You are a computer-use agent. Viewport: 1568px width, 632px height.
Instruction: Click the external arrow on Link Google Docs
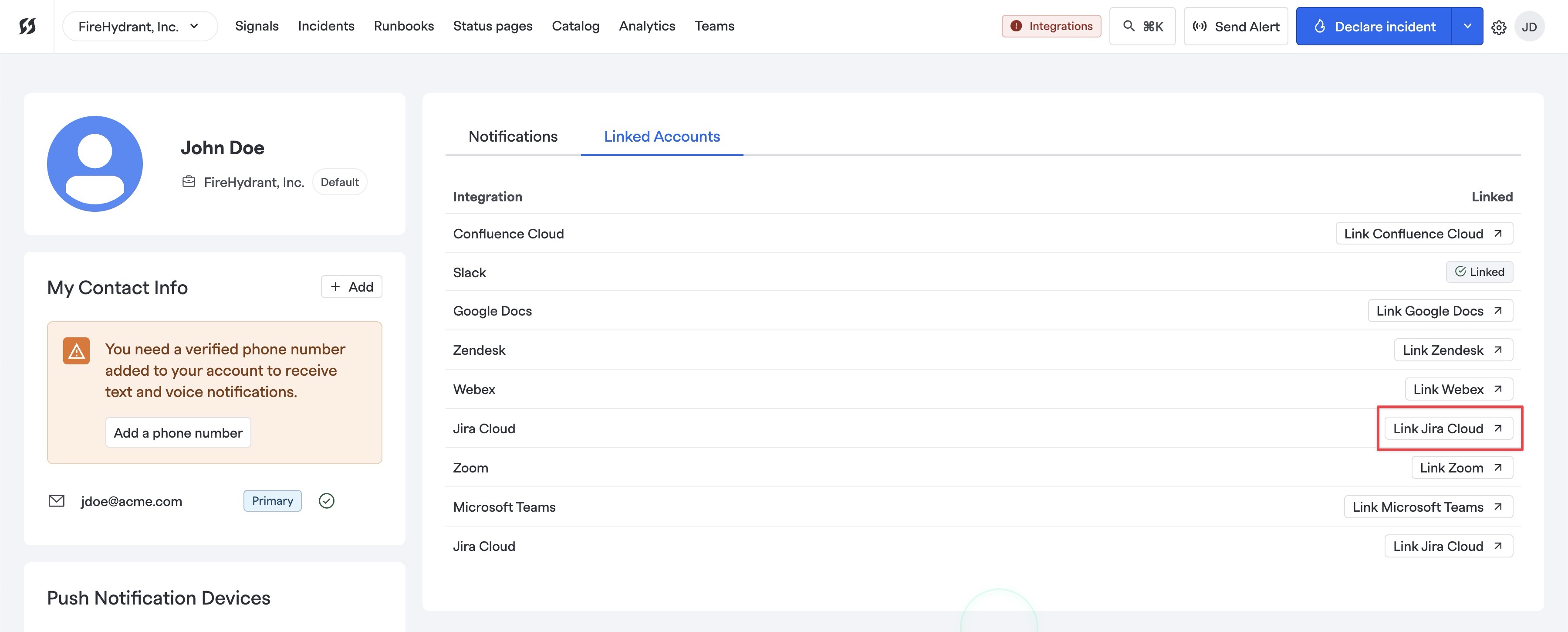pyautogui.click(x=1498, y=310)
